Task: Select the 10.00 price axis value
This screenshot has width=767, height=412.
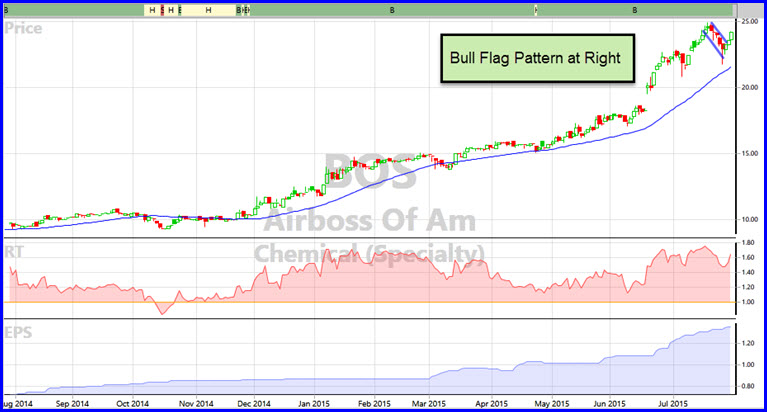Action: pyautogui.click(x=750, y=220)
